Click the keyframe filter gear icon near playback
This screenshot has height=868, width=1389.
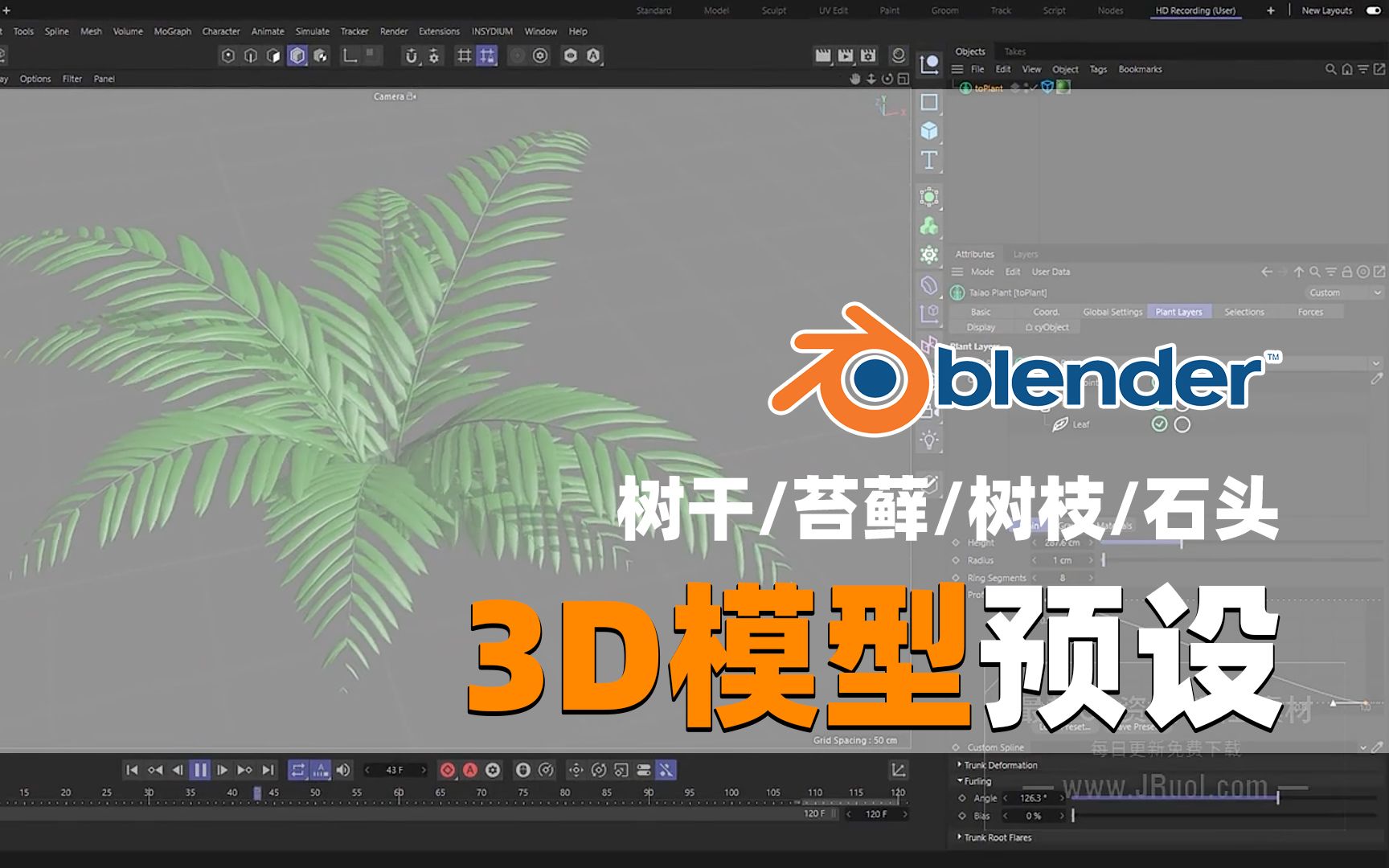click(492, 770)
